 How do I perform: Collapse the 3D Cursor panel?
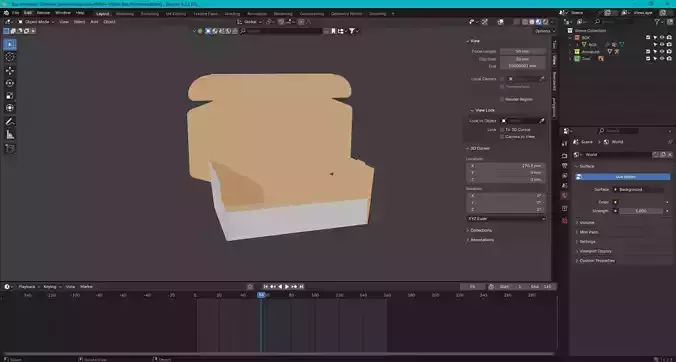click(478, 148)
